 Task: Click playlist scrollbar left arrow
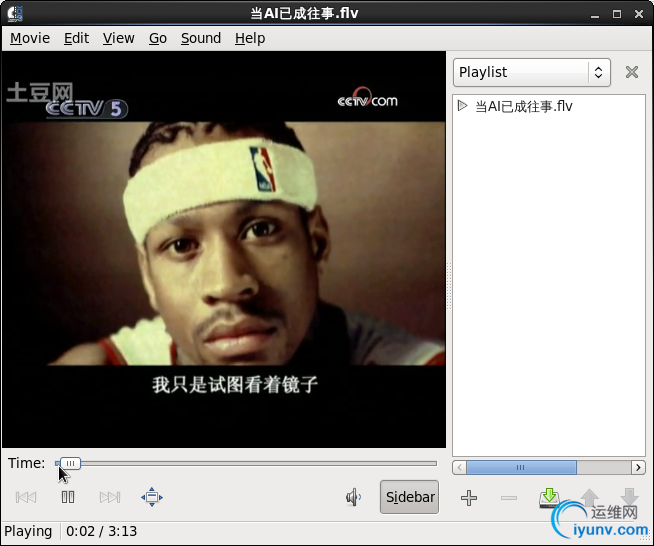[460, 467]
